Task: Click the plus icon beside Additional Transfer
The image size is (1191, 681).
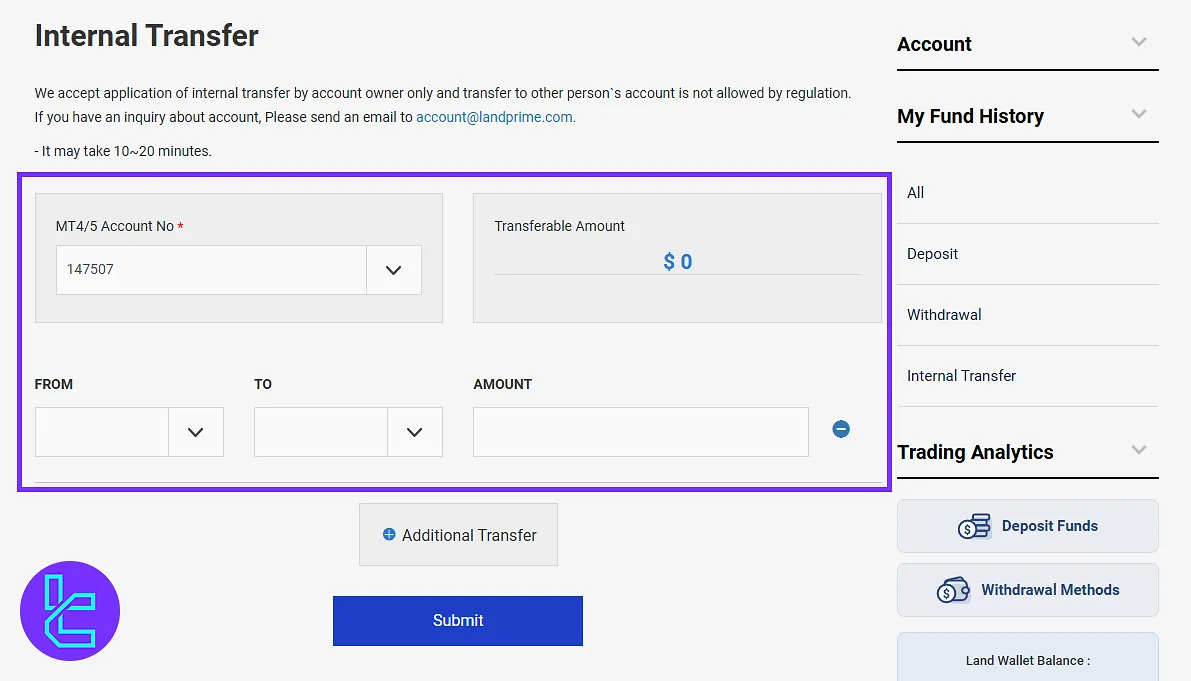Action: 389,535
